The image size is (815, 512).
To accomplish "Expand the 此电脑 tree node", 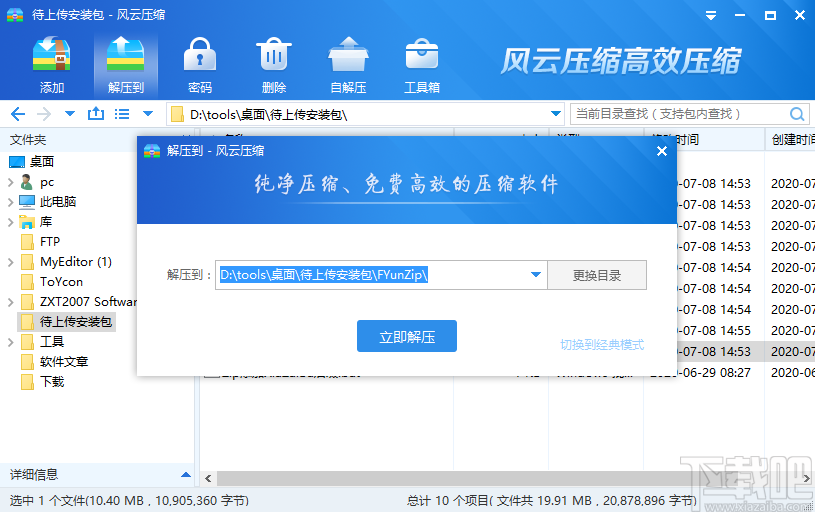I will coord(10,202).
